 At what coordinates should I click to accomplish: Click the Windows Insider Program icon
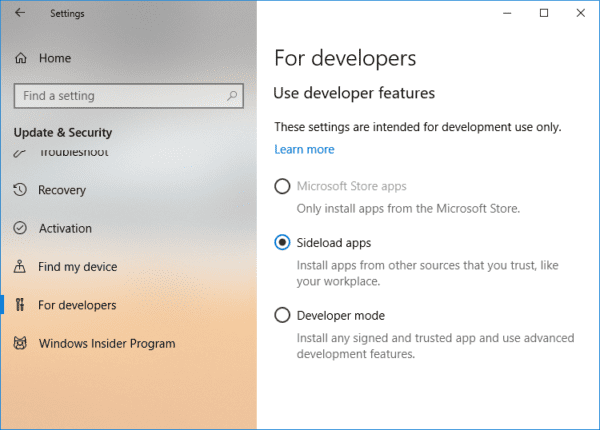[21, 344]
